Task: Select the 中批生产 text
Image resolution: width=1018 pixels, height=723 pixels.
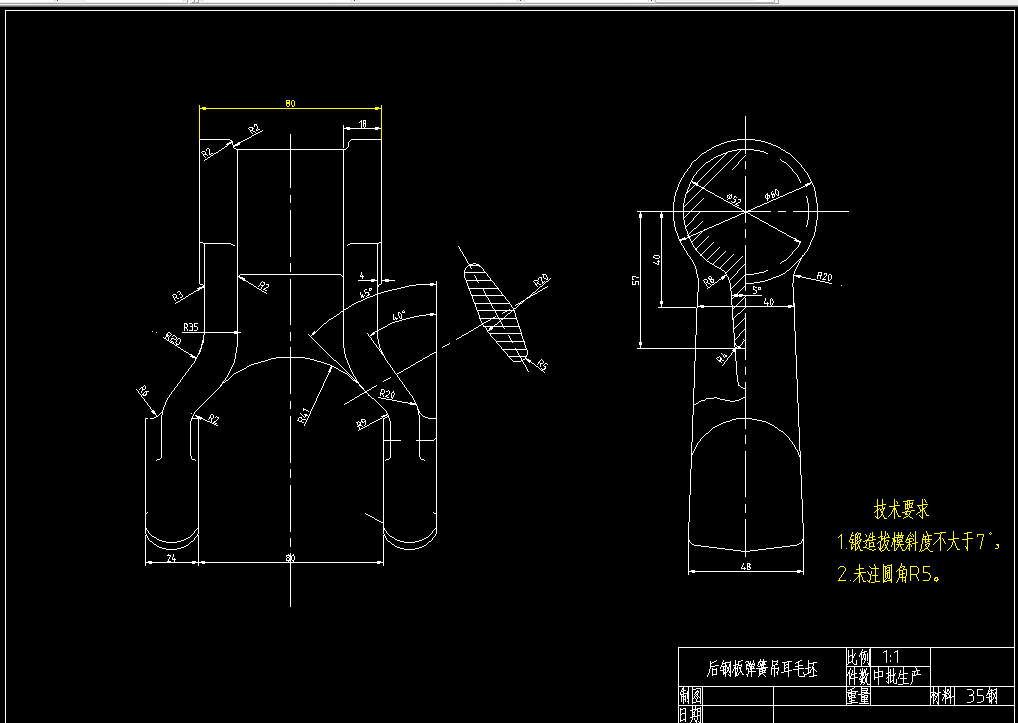Action: (x=897, y=676)
